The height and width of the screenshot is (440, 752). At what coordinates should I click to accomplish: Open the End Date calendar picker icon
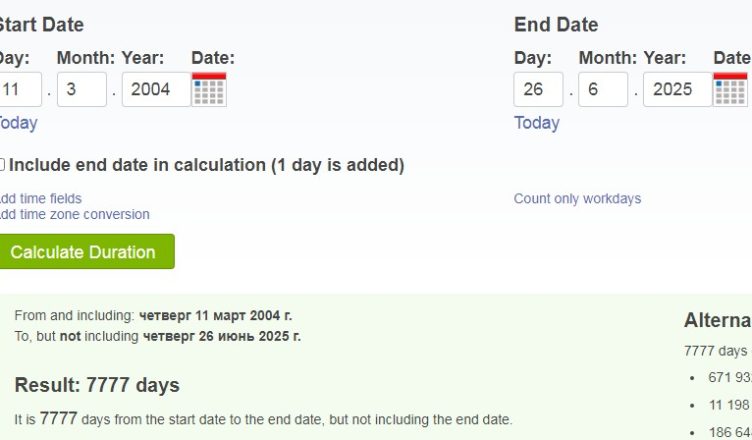730,89
